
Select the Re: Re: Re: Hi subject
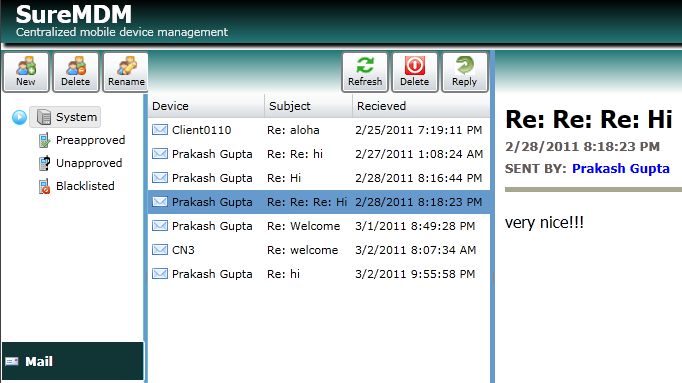[x=307, y=202]
